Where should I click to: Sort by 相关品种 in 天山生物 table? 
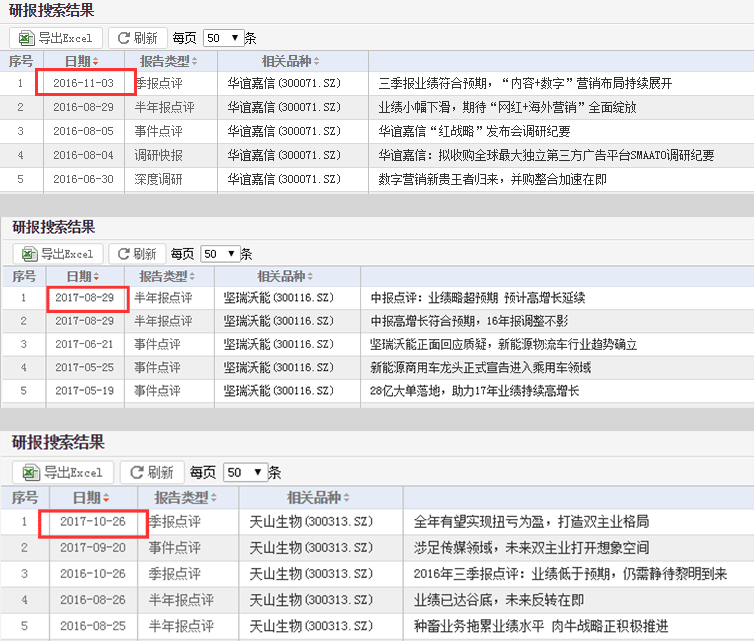[x=318, y=498]
